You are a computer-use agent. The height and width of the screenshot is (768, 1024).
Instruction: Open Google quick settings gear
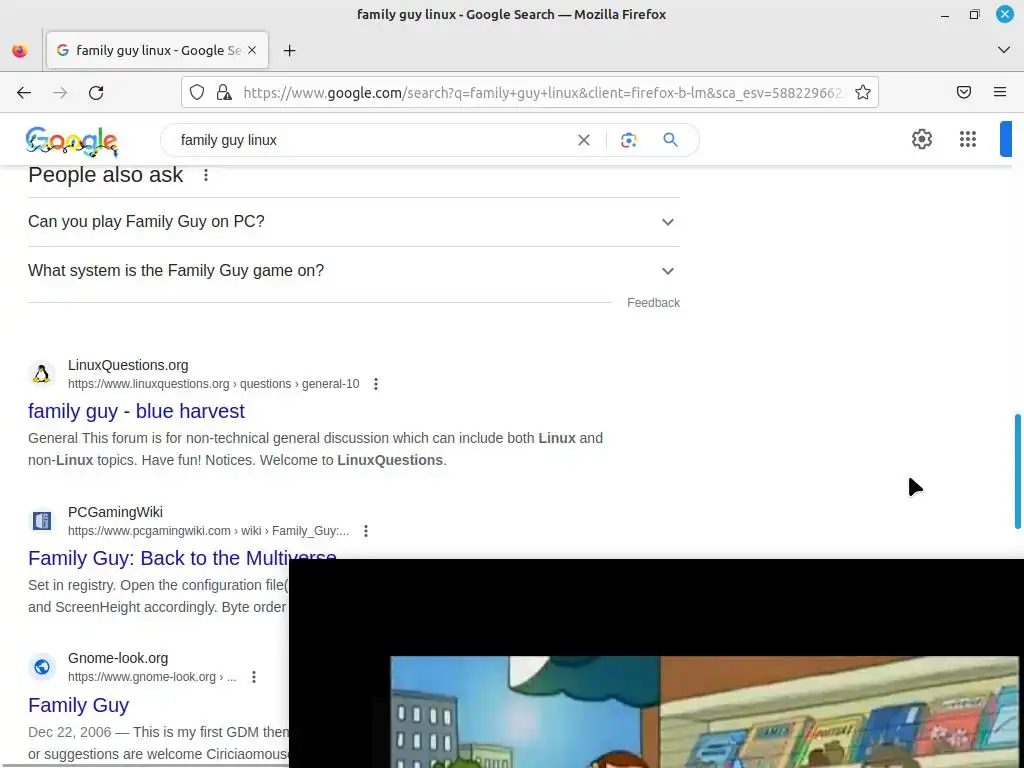tap(921, 139)
